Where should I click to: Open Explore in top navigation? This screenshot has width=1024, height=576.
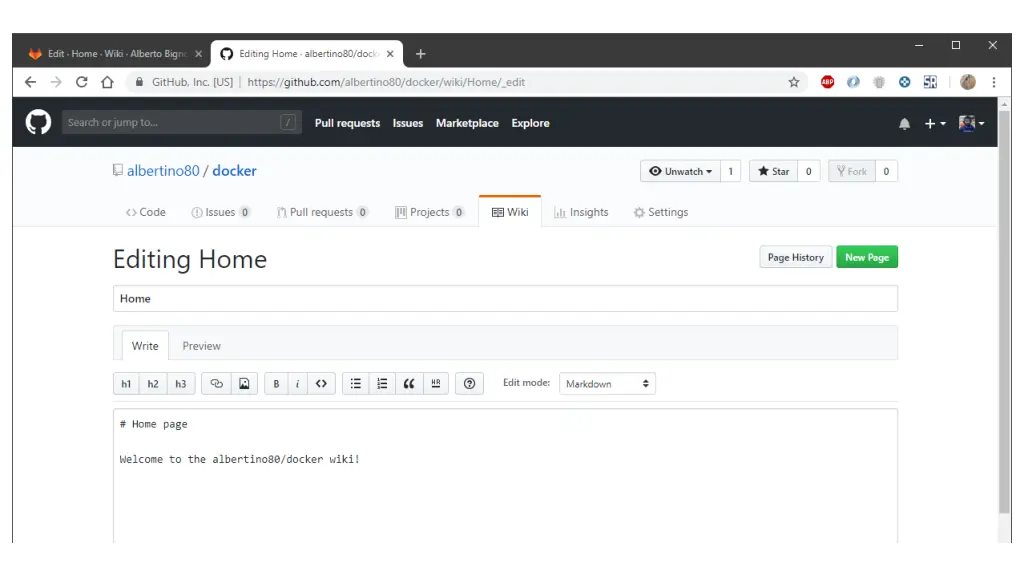click(x=530, y=123)
